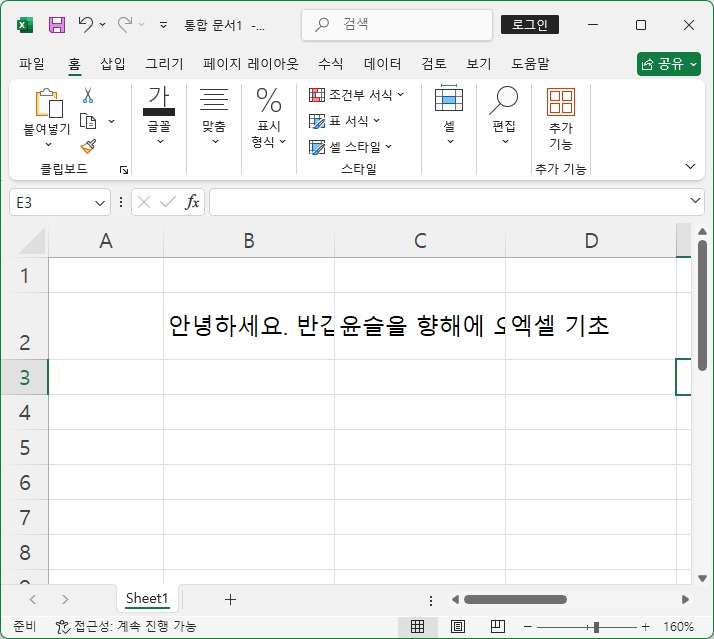Viewport: 714px width, 639px height.
Task: Customize the Quick Access Toolbar dropdown
Action: click(x=163, y=25)
